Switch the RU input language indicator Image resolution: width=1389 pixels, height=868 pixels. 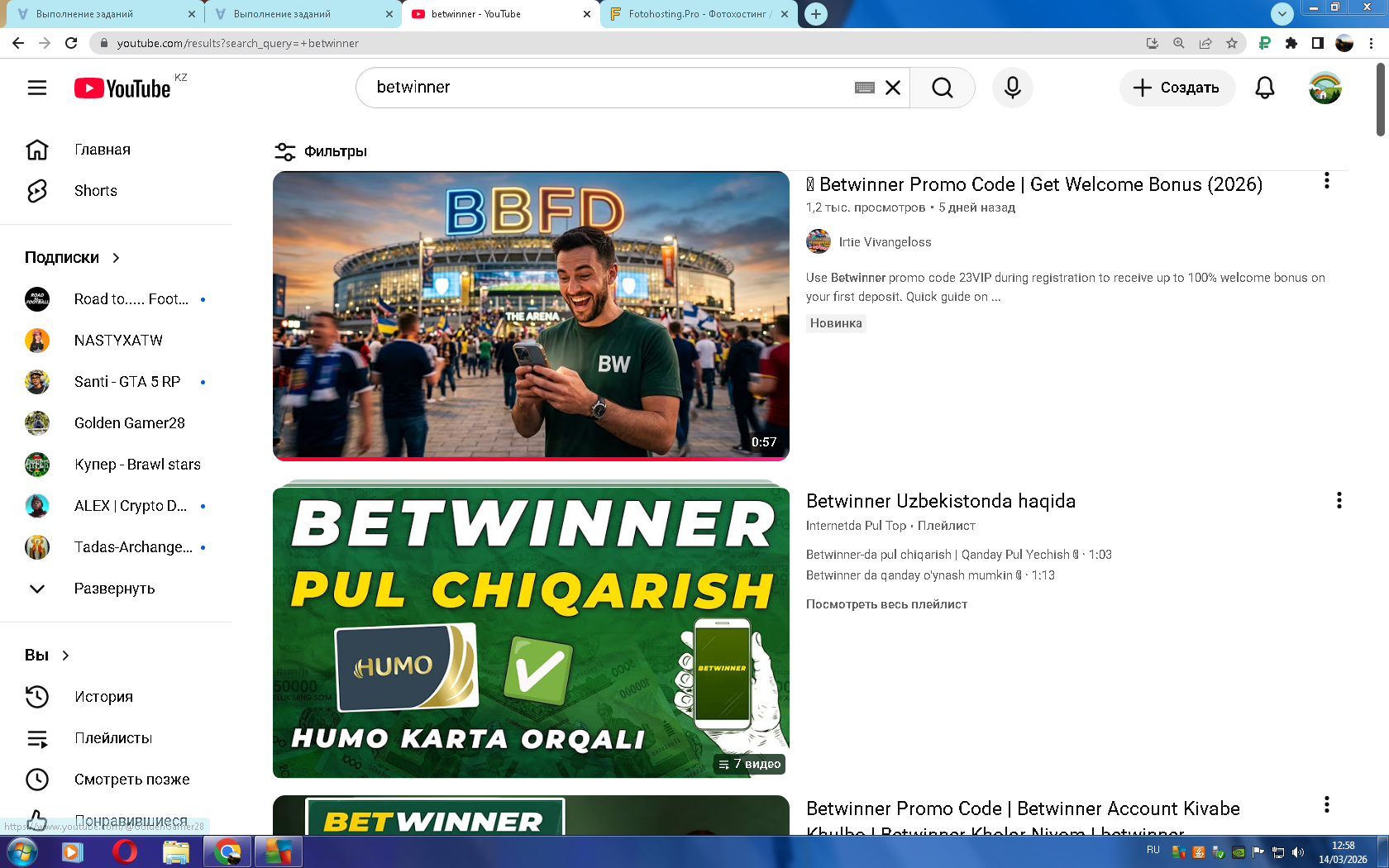click(x=1153, y=850)
